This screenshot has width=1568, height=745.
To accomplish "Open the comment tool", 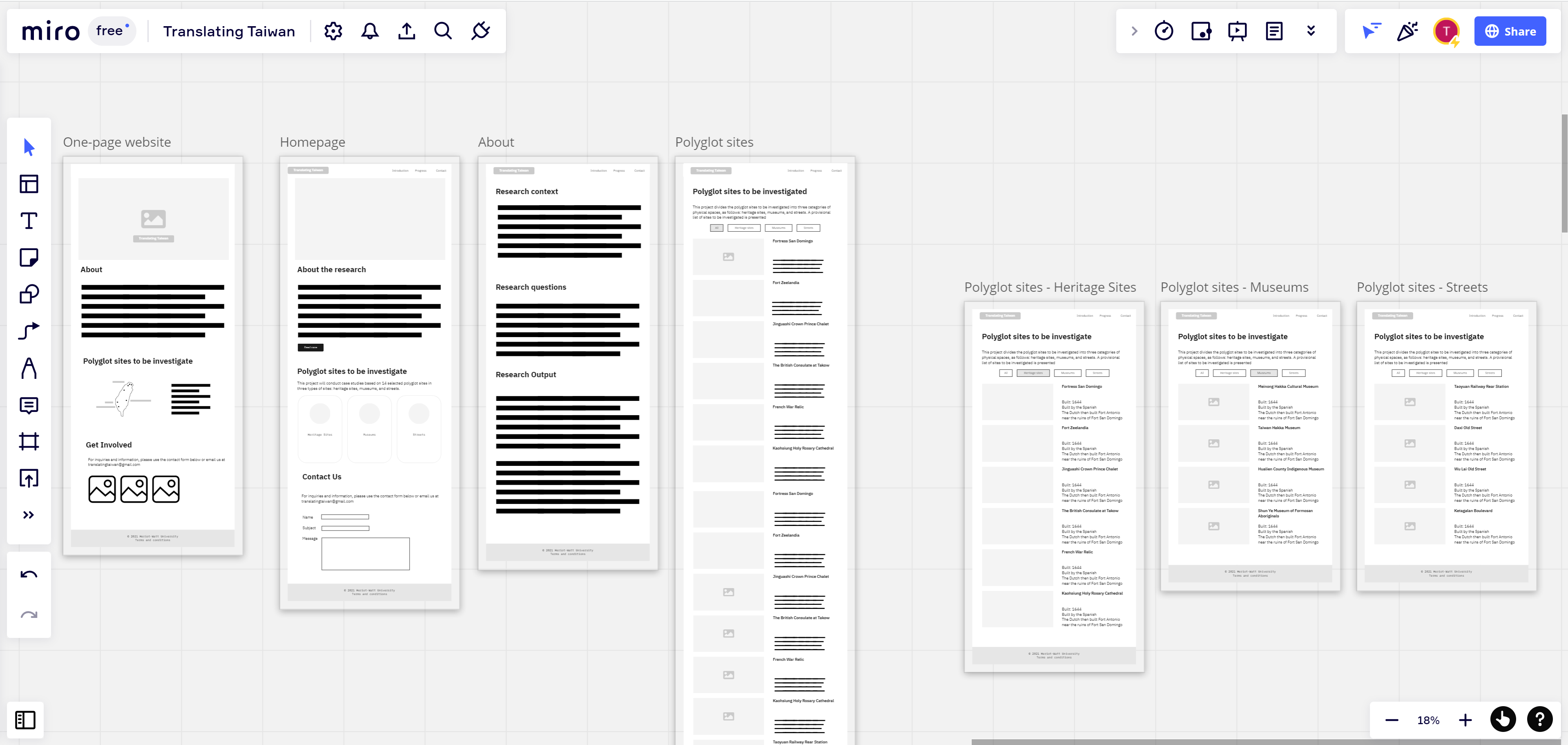I will [29, 405].
